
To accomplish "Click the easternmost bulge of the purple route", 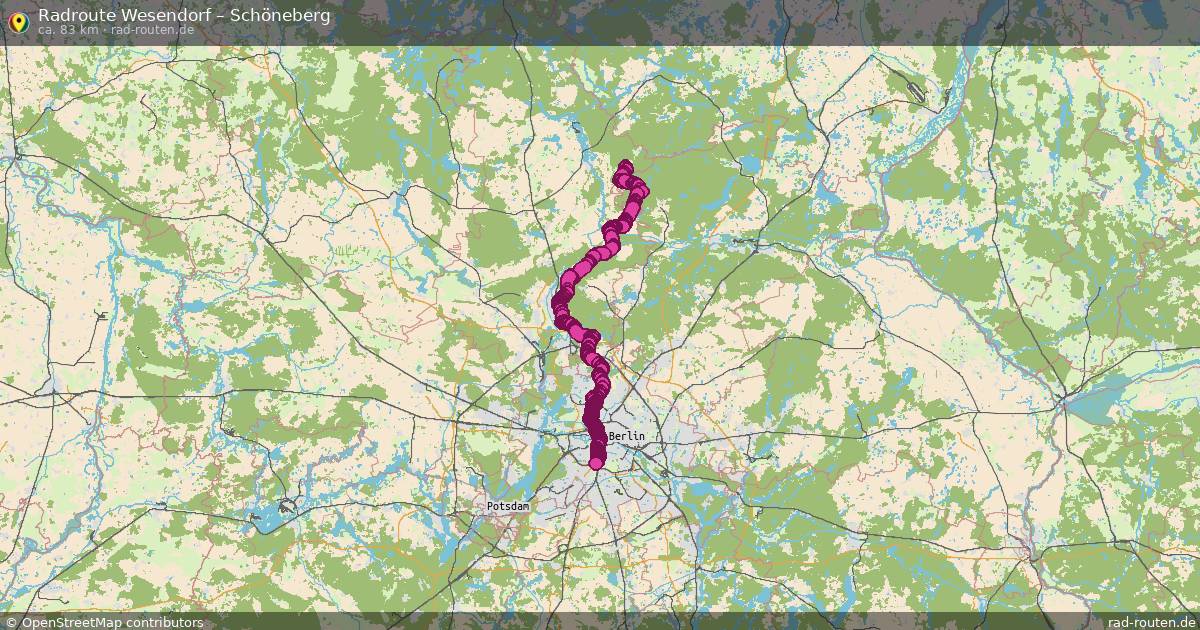I will click(641, 191).
